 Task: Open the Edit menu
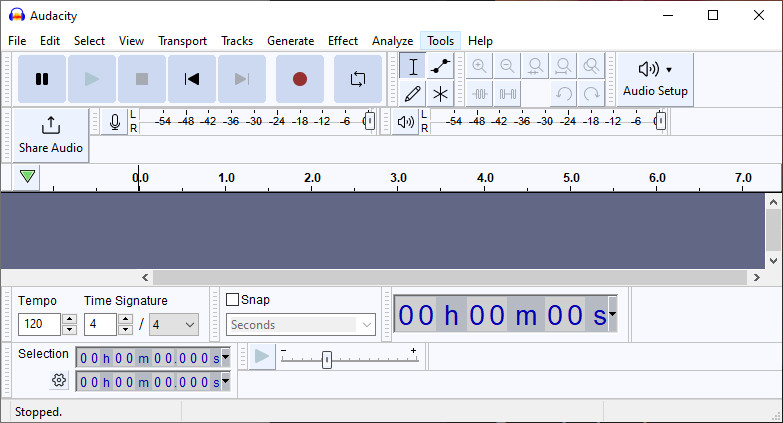coord(50,41)
